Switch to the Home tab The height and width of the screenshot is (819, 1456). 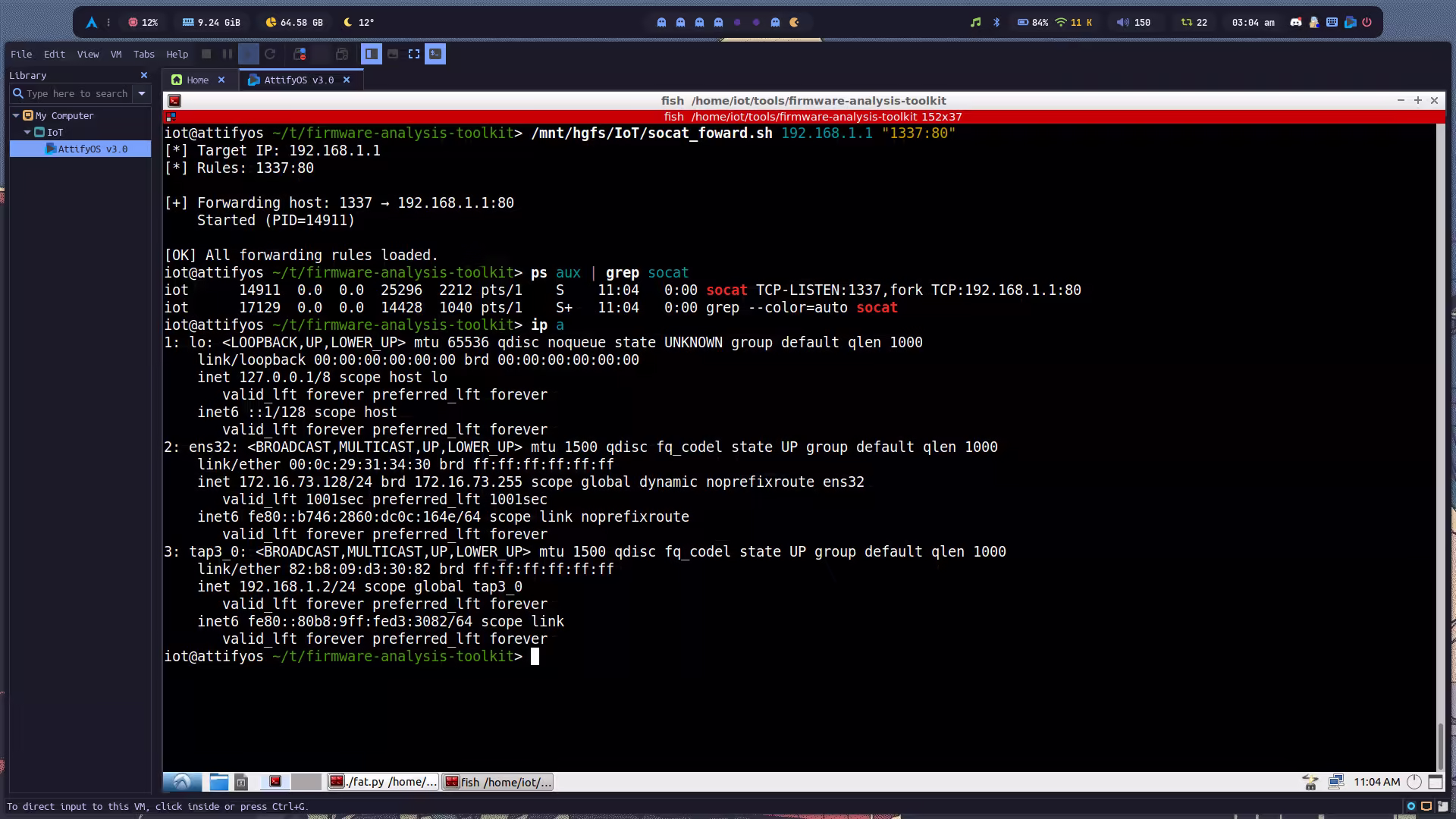pyautogui.click(x=197, y=80)
